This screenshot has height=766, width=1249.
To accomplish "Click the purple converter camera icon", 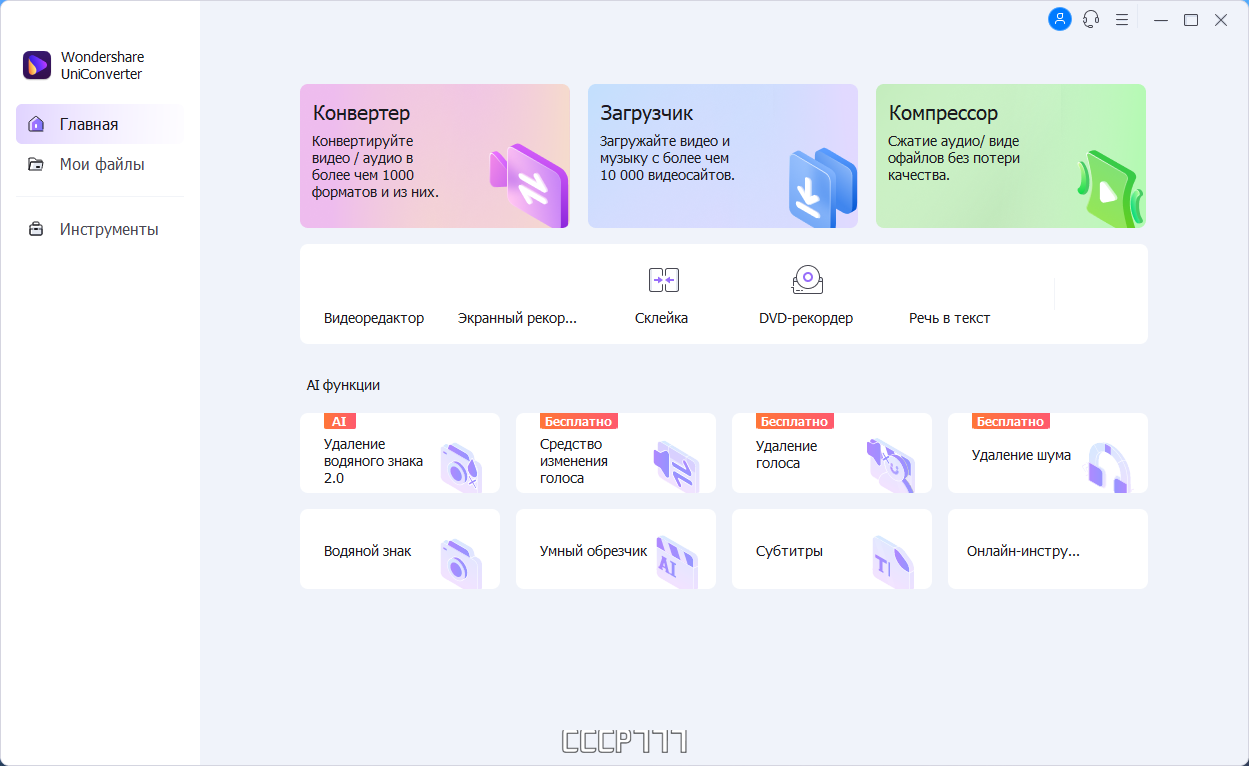I will [x=529, y=188].
